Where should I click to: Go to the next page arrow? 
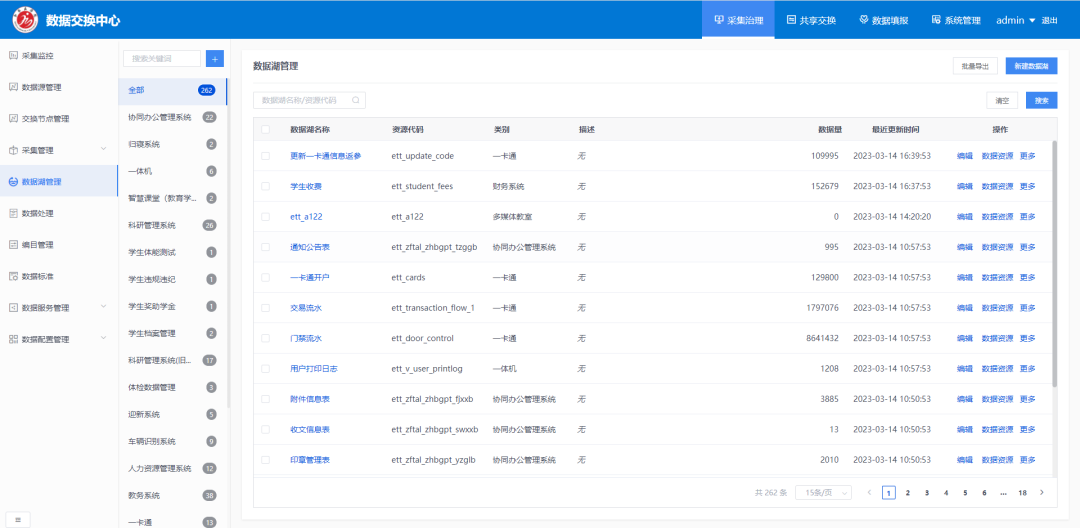tap(1042, 492)
